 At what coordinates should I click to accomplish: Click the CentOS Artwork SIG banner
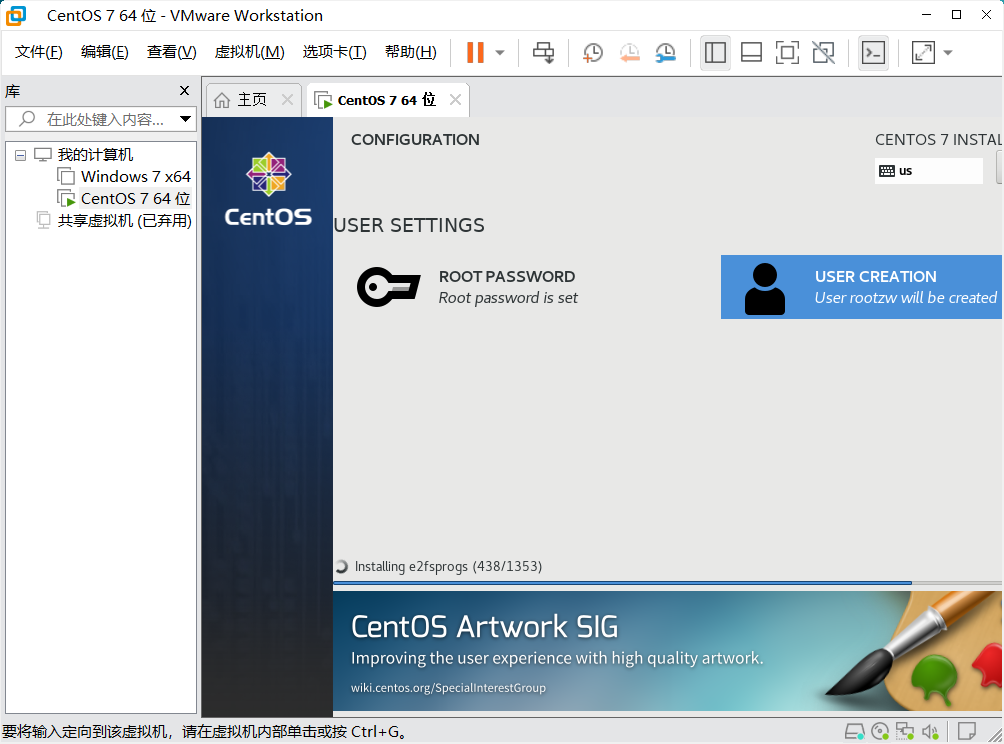667,651
